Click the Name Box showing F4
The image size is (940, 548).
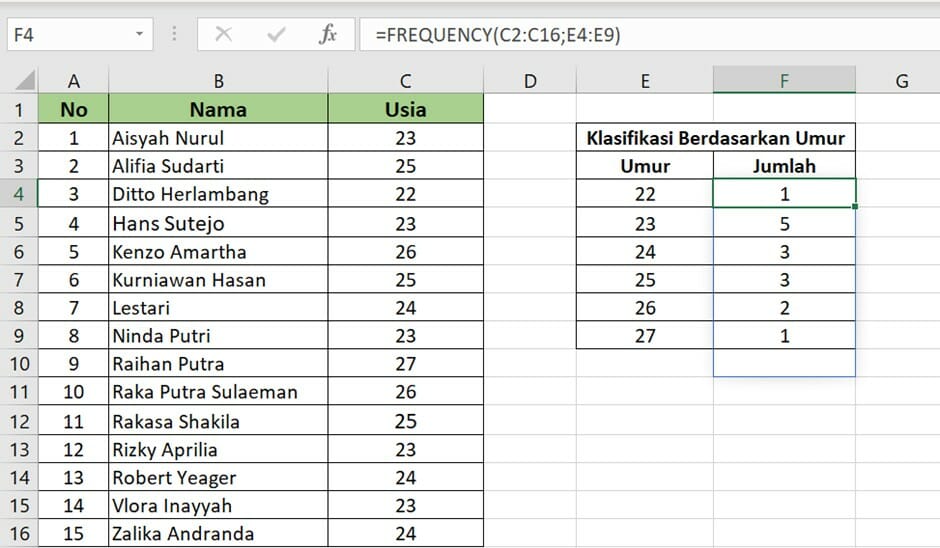[80, 34]
